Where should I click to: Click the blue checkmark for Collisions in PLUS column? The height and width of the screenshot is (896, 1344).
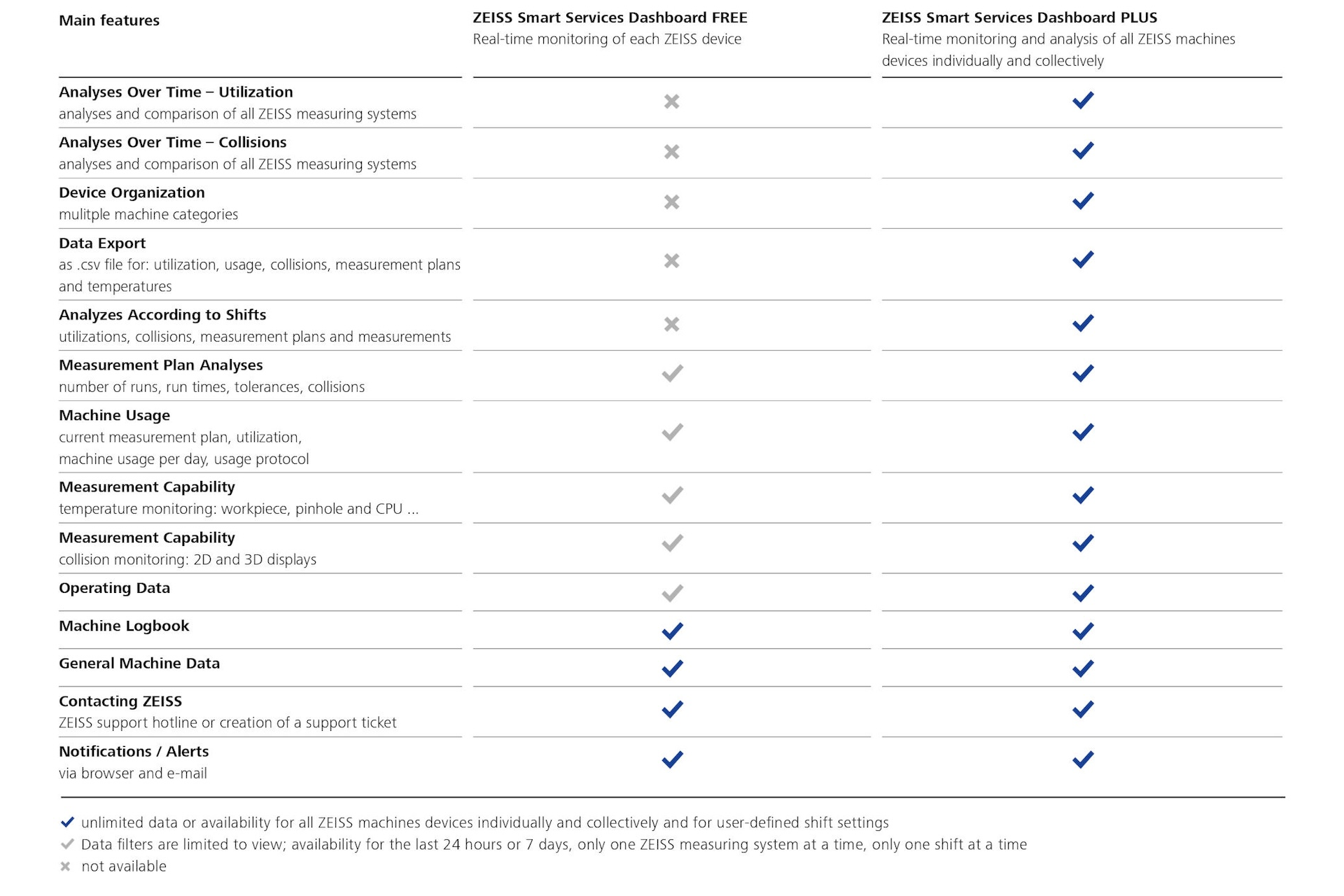coord(1082,150)
